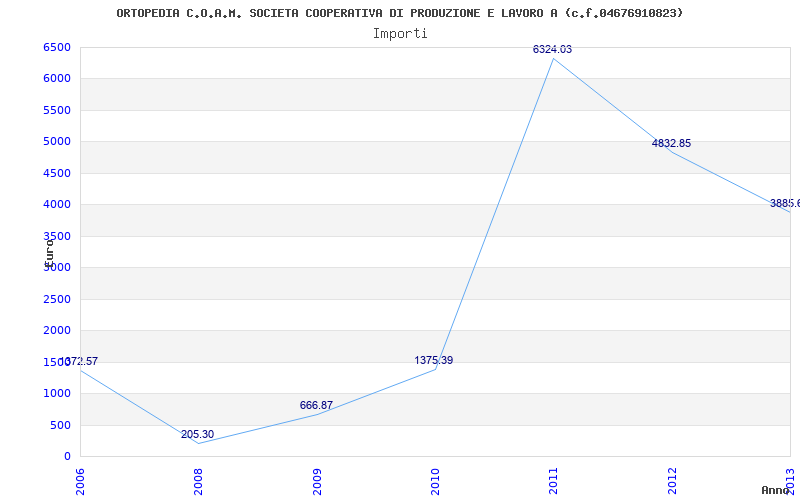Click the 2000 y-axis tick label
Viewport: 800px width, 500px height.
click(x=57, y=331)
